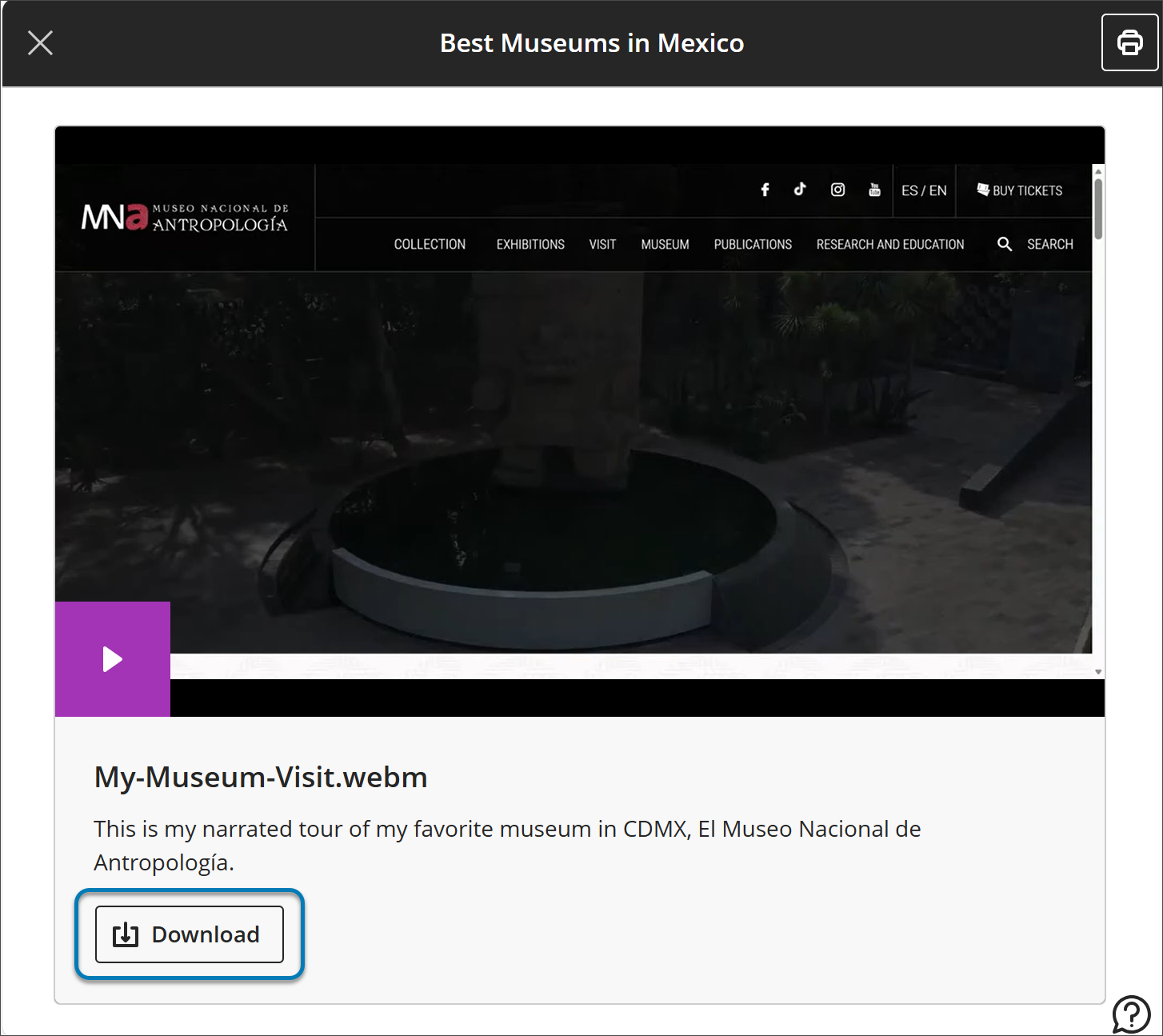Close the Best Museums preview with X
Screen dimensions: 1163x1036
click(x=40, y=42)
